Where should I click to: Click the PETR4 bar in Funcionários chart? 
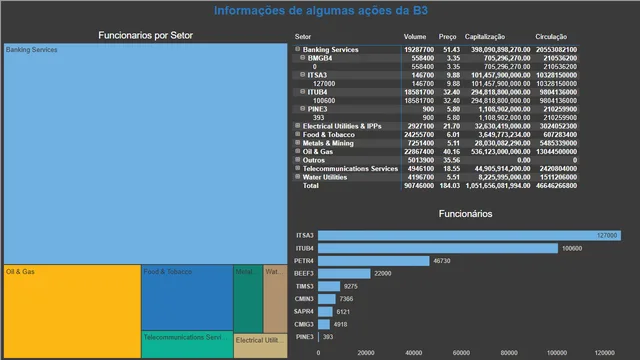(x=374, y=261)
